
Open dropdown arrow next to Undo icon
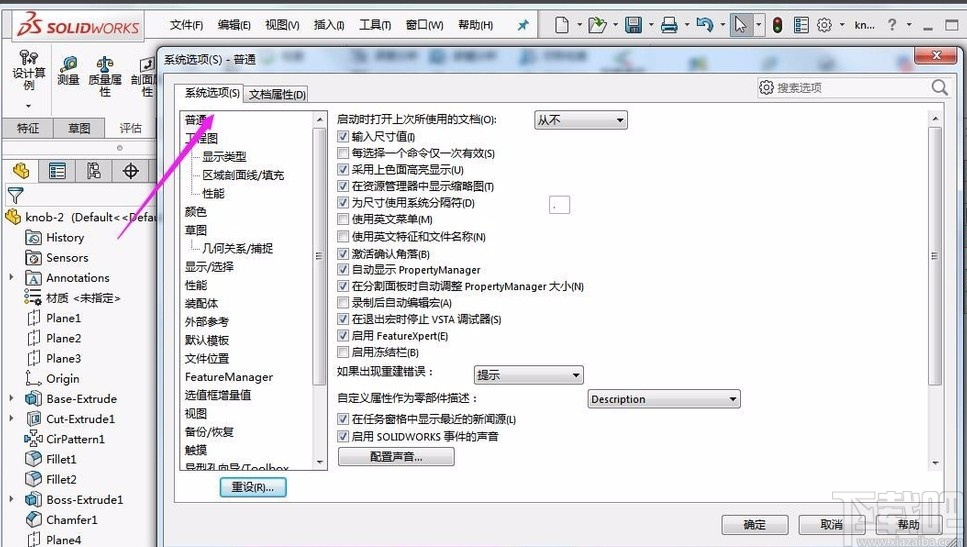coord(722,26)
